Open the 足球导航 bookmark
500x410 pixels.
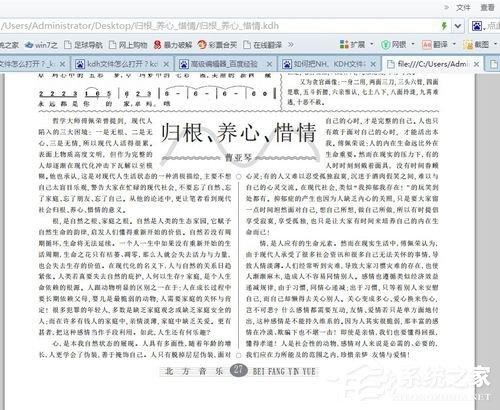click(x=83, y=45)
